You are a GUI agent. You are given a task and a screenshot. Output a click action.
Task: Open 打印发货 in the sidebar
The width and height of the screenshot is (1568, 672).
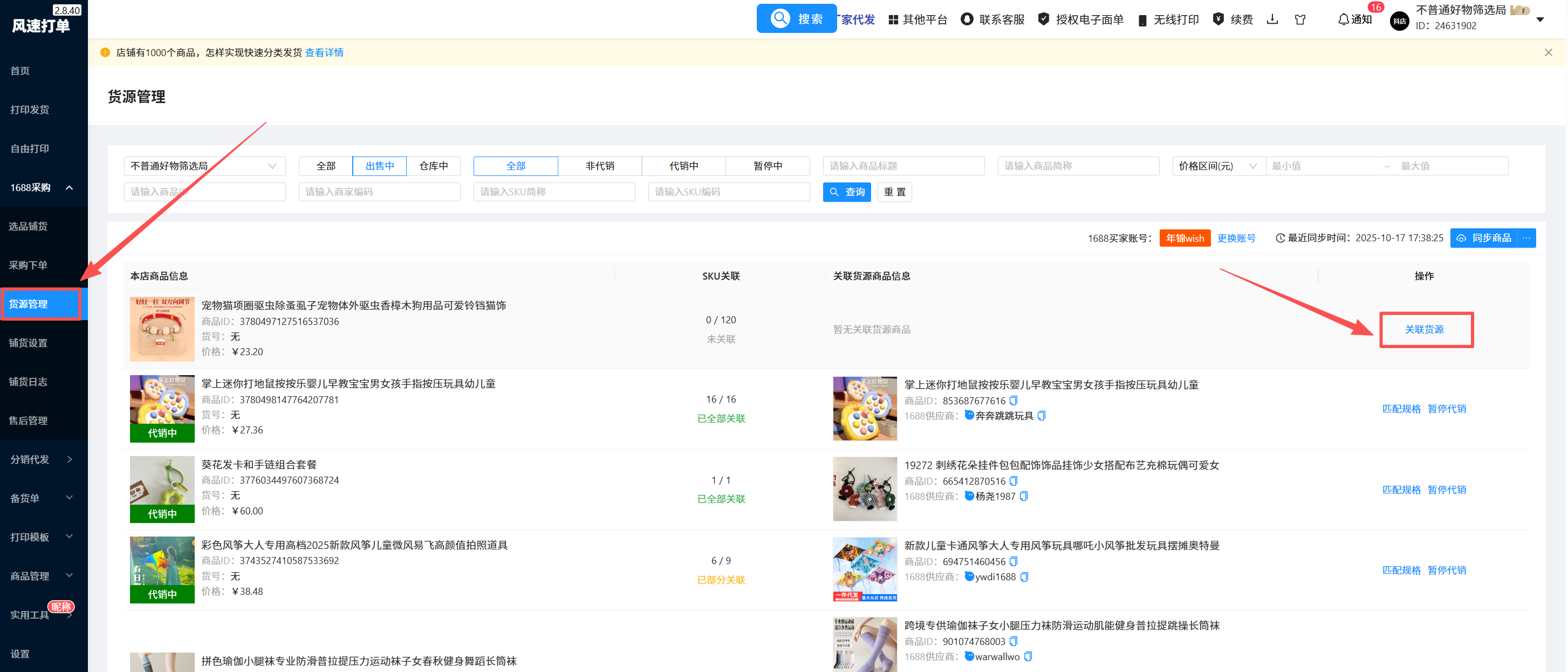tap(30, 110)
